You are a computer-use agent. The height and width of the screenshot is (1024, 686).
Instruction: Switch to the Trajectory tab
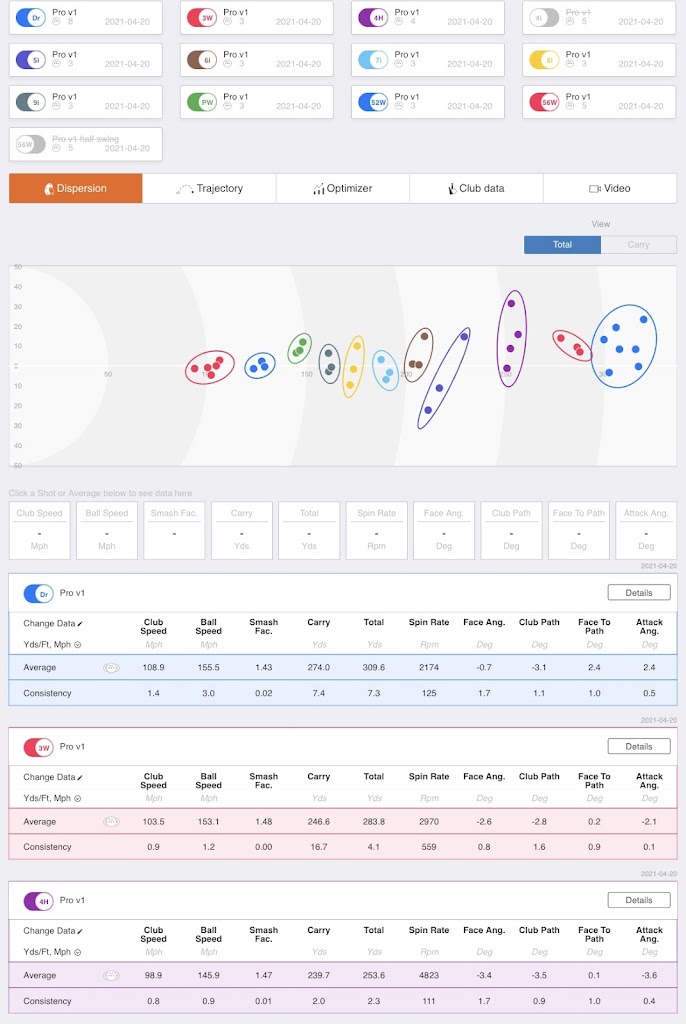click(209, 188)
